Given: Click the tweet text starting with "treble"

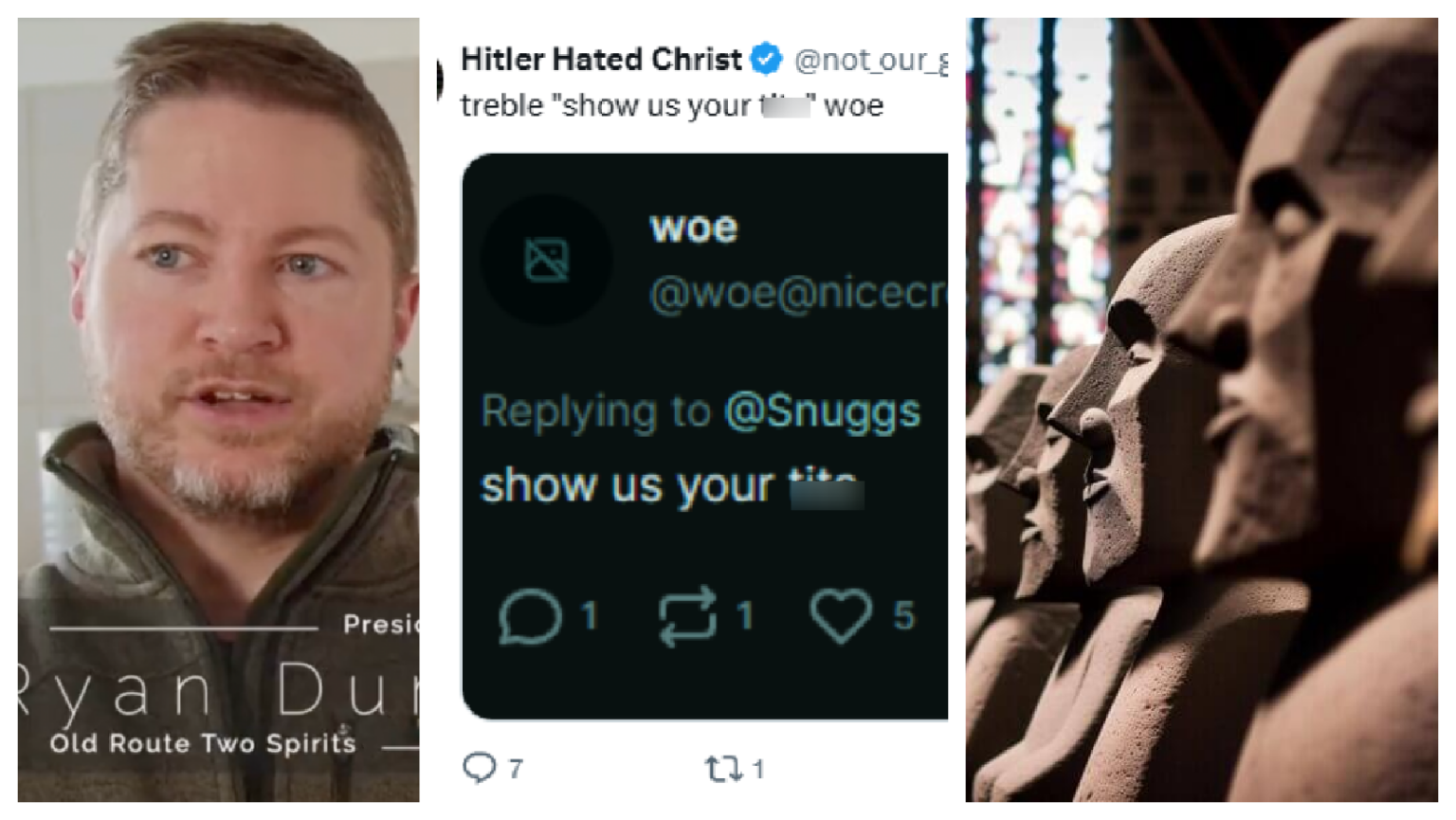Looking at the screenshot, I should click(x=671, y=105).
